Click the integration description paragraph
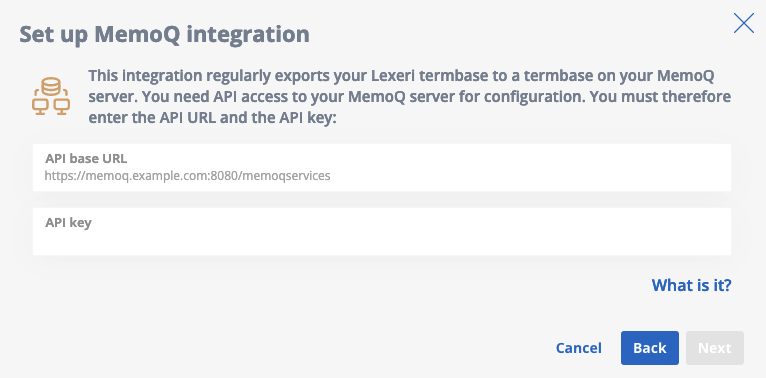This screenshot has height=378, width=766. point(409,97)
